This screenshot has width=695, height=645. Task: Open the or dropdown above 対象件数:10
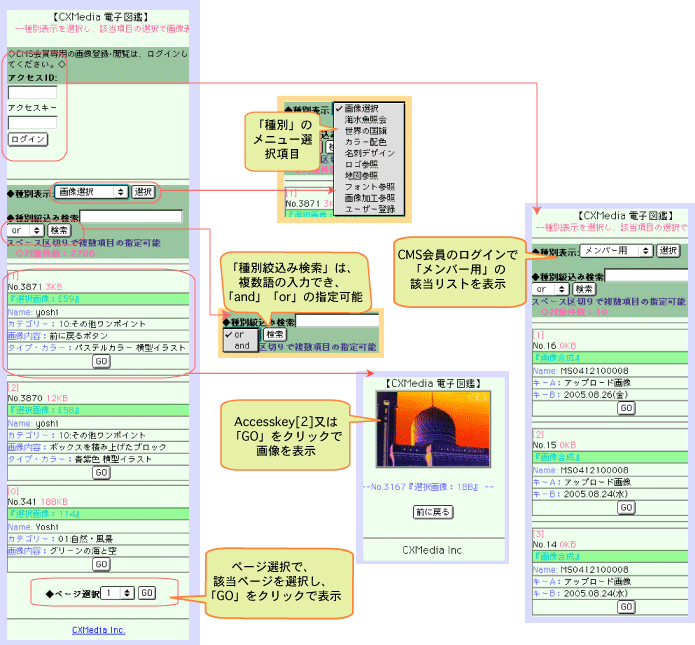tap(551, 289)
